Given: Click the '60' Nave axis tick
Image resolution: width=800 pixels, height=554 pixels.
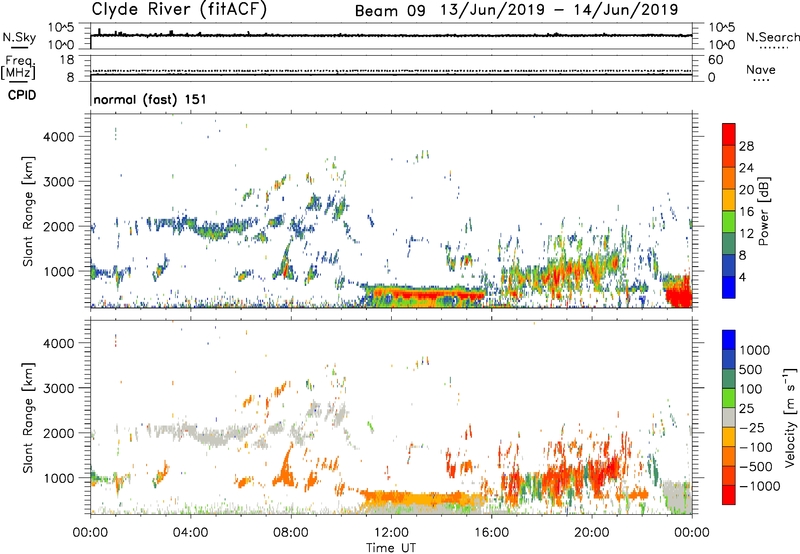Looking at the screenshot, I should tap(715, 60).
